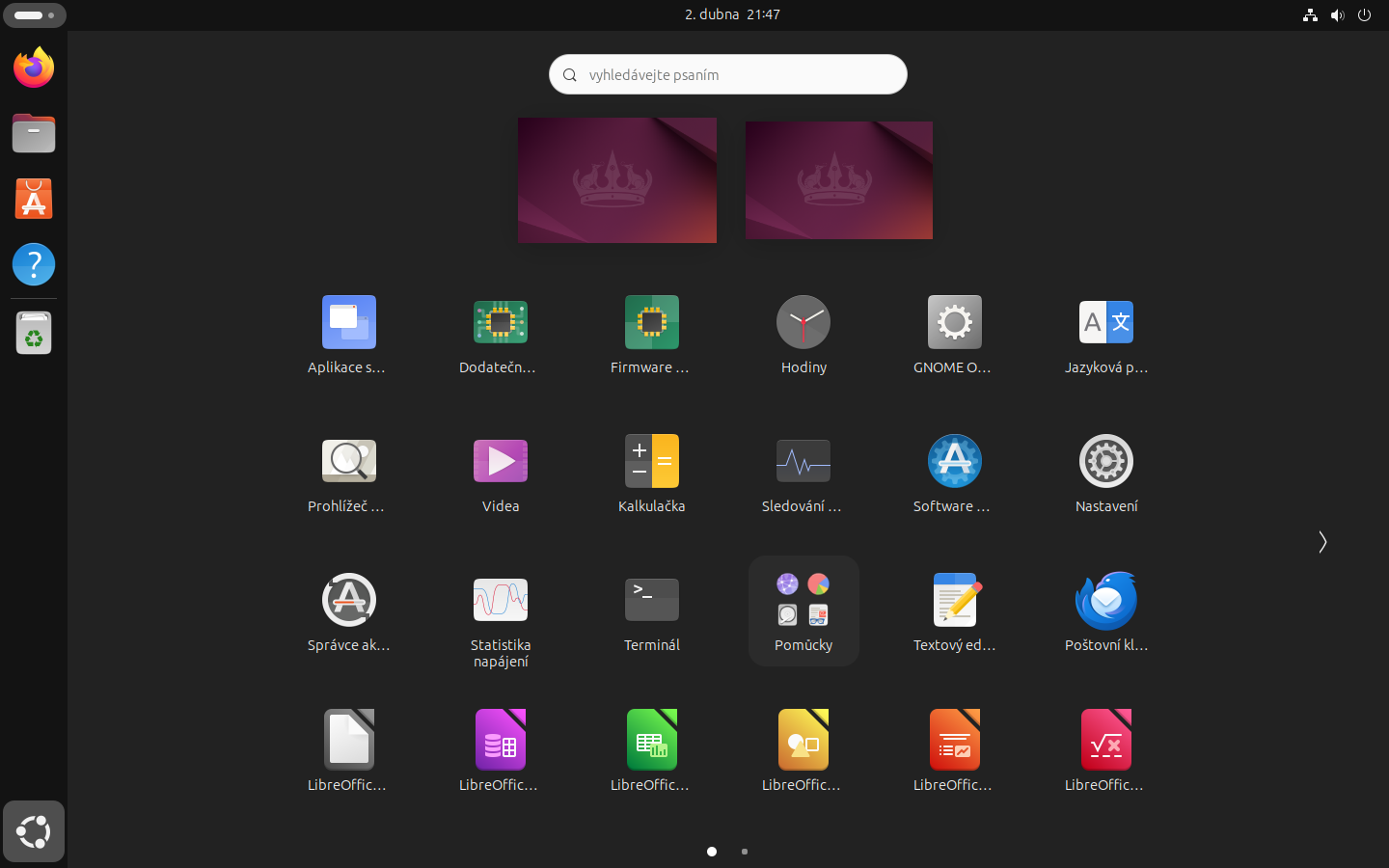The width and height of the screenshot is (1389, 868).
Task: Open system menu via power icon
Action: pyautogui.click(x=1364, y=14)
